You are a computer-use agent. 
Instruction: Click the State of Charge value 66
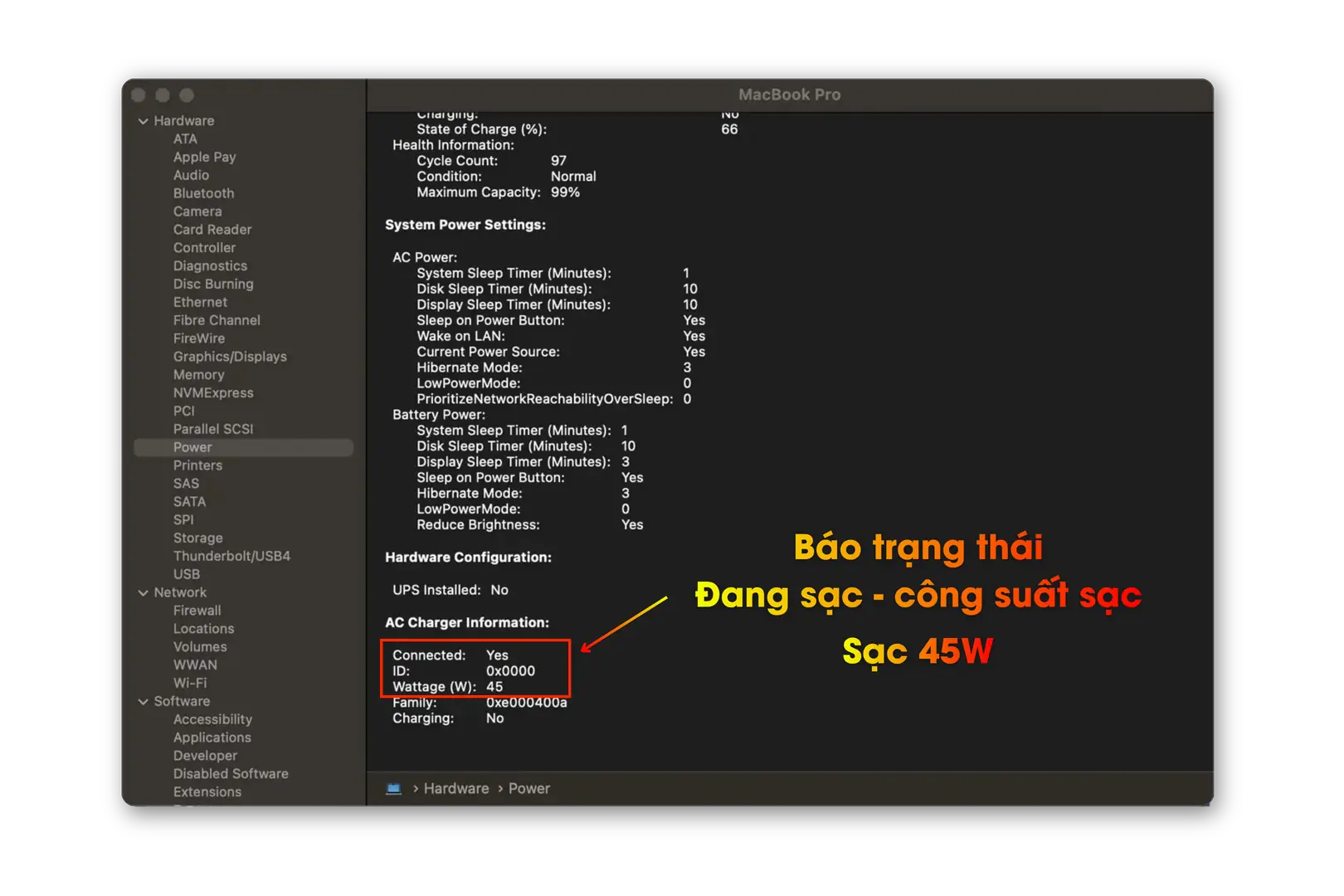pyautogui.click(x=729, y=129)
